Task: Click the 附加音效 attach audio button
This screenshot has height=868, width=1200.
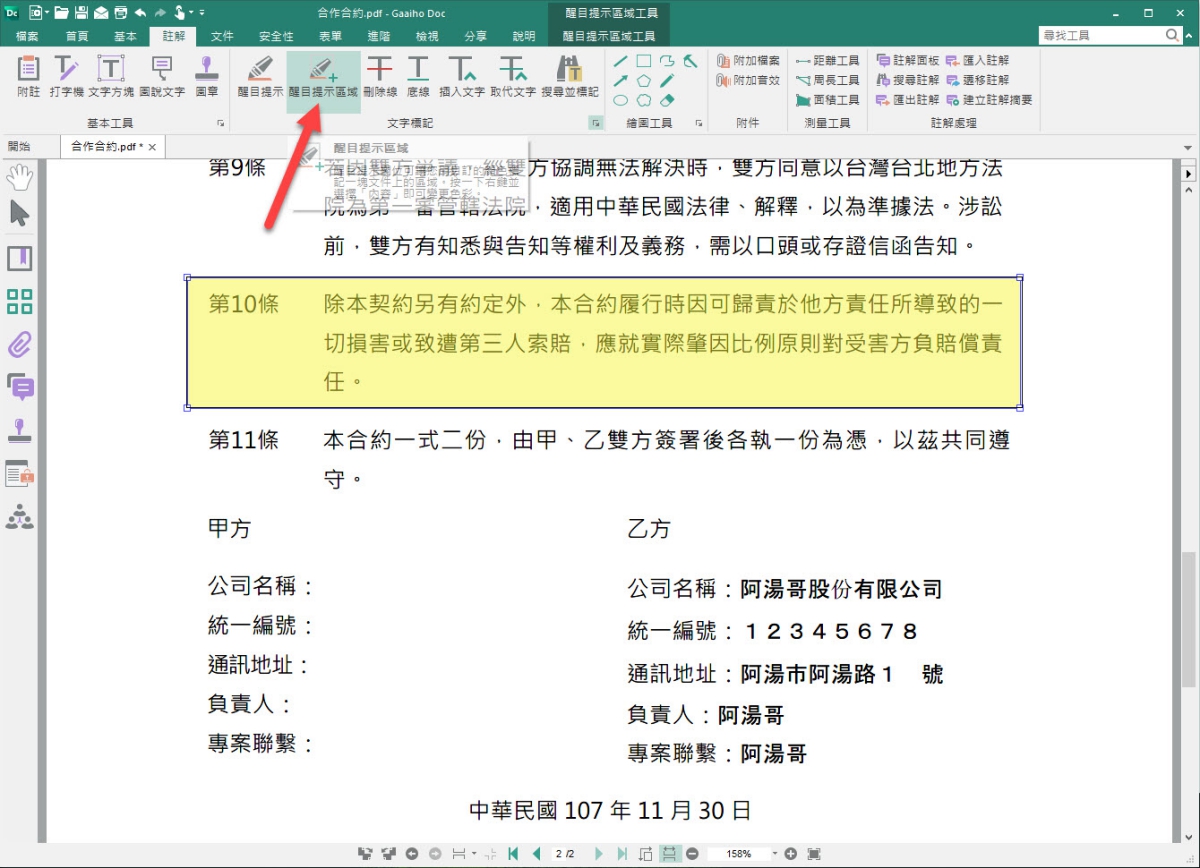Action: point(748,80)
